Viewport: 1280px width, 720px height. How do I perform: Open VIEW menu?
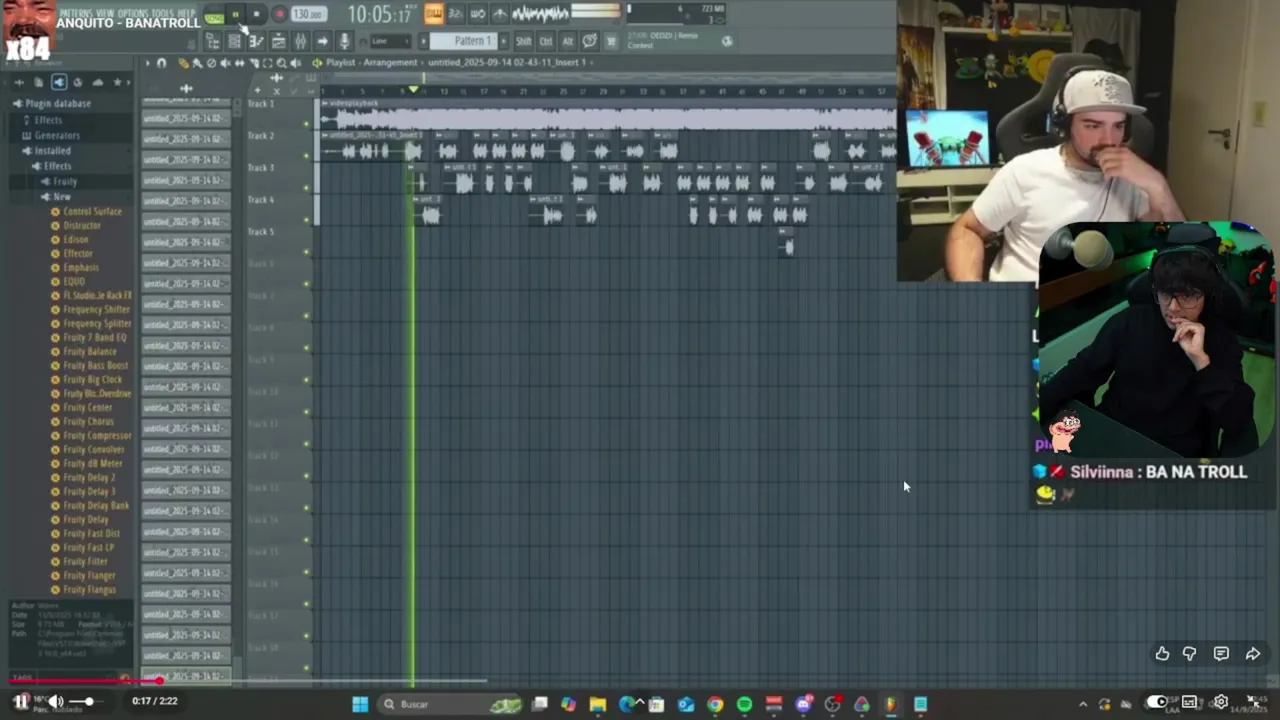(105, 13)
